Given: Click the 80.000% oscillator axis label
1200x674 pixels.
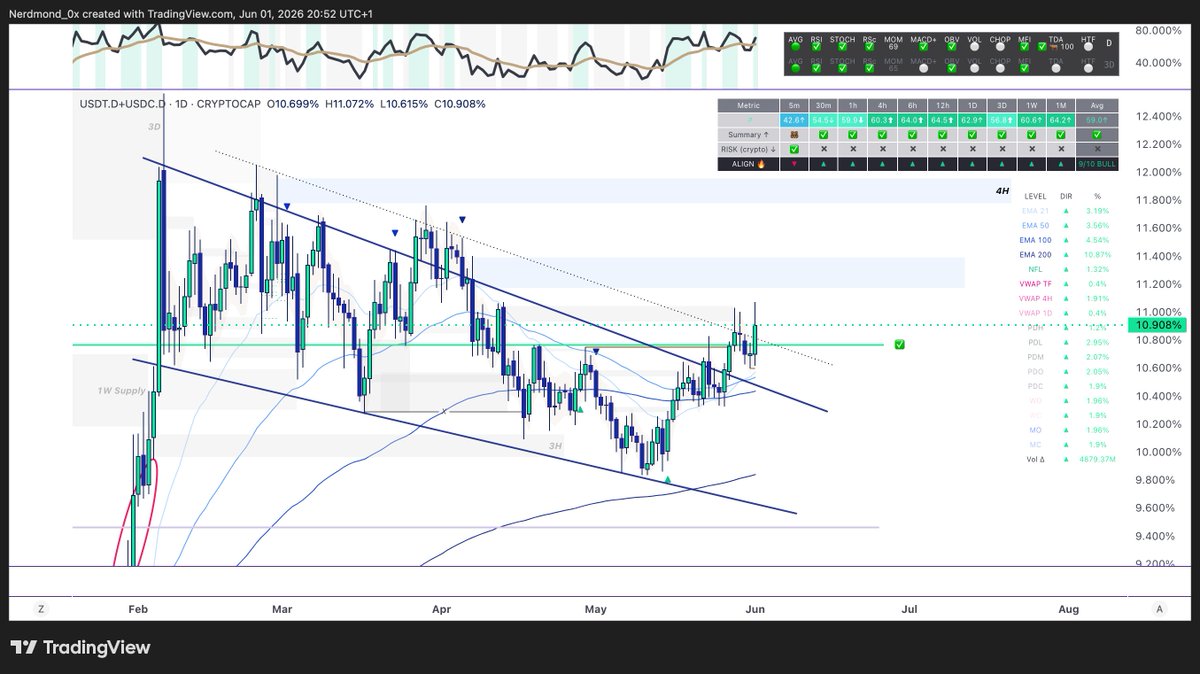Looking at the screenshot, I should pos(1160,31).
